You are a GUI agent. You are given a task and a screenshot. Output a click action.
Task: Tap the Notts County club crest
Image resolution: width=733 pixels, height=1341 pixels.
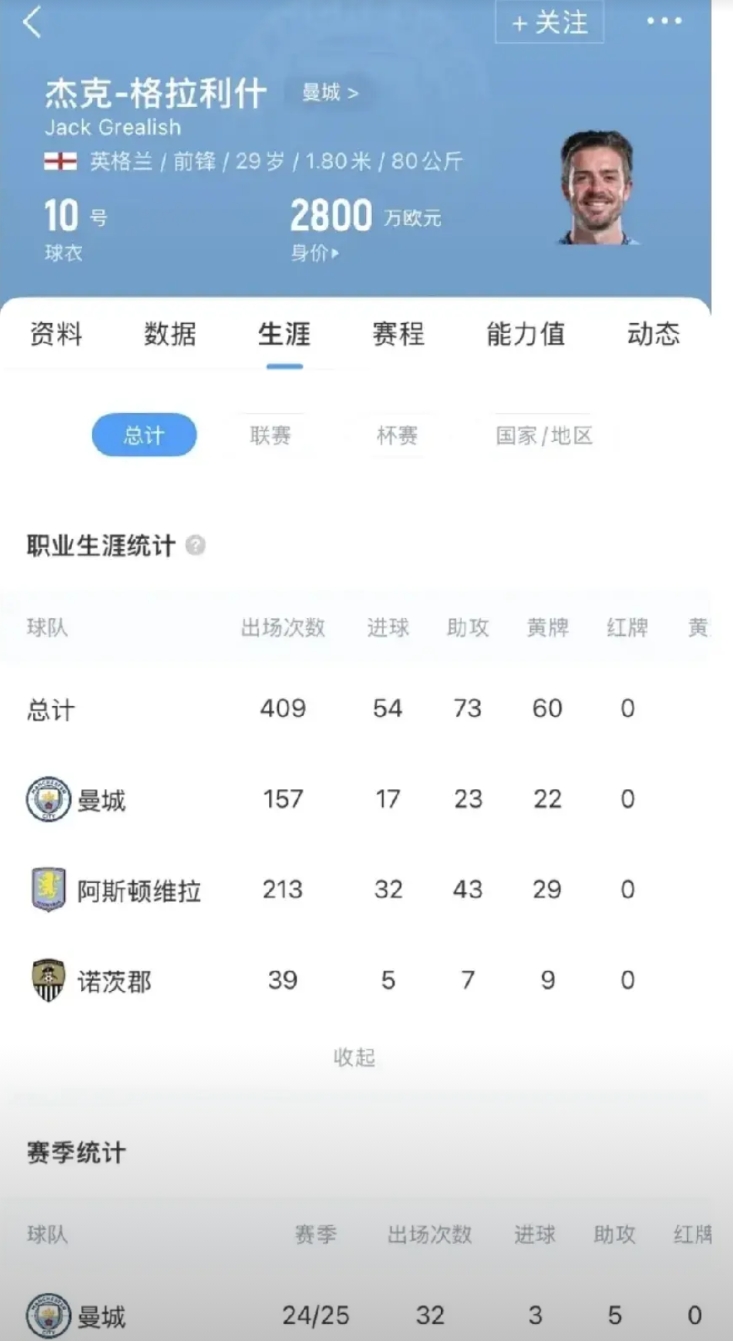pos(48,980)
